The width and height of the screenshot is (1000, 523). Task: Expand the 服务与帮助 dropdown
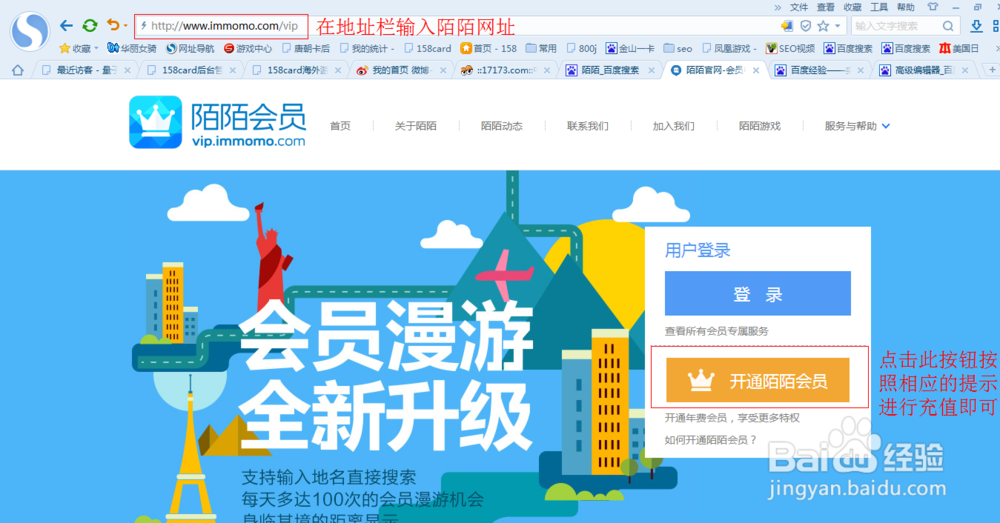857,126
